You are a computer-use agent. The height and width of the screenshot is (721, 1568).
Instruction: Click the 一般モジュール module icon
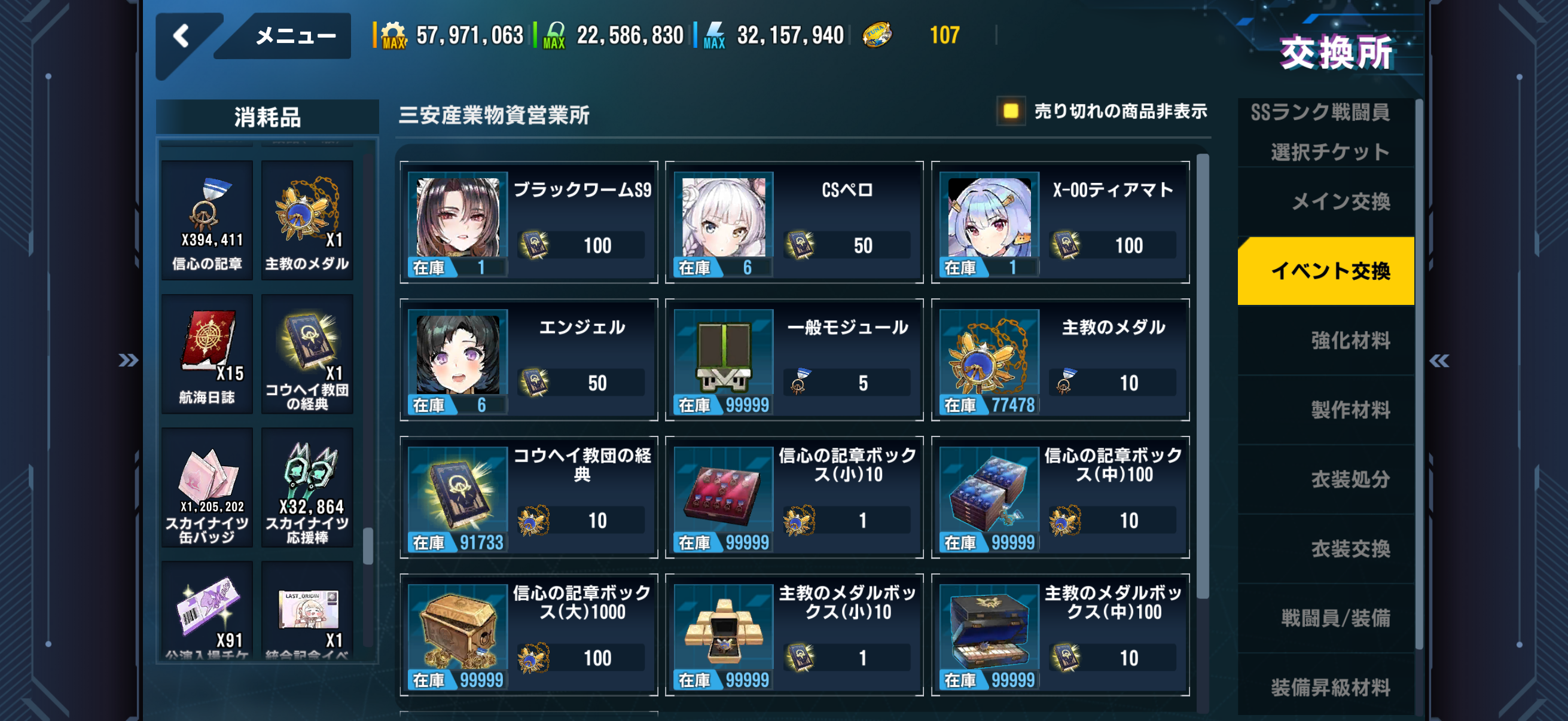(x=723, y=356)
